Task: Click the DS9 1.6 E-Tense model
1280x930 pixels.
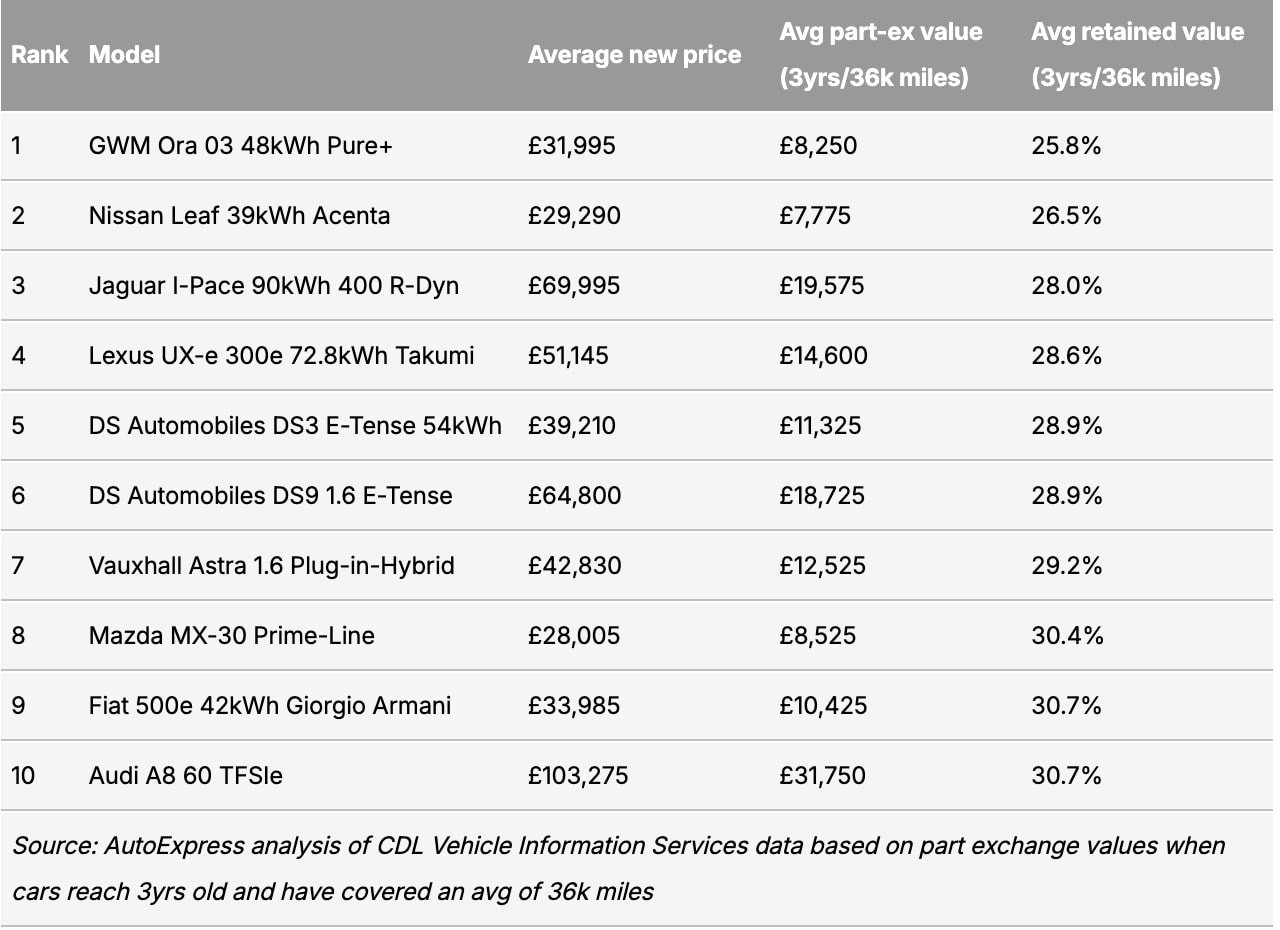Action: click(x=270, y=496)
